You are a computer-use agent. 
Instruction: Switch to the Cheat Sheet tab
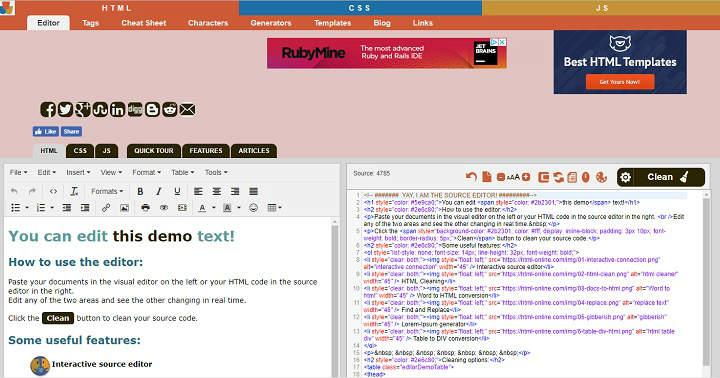(144, 23)
